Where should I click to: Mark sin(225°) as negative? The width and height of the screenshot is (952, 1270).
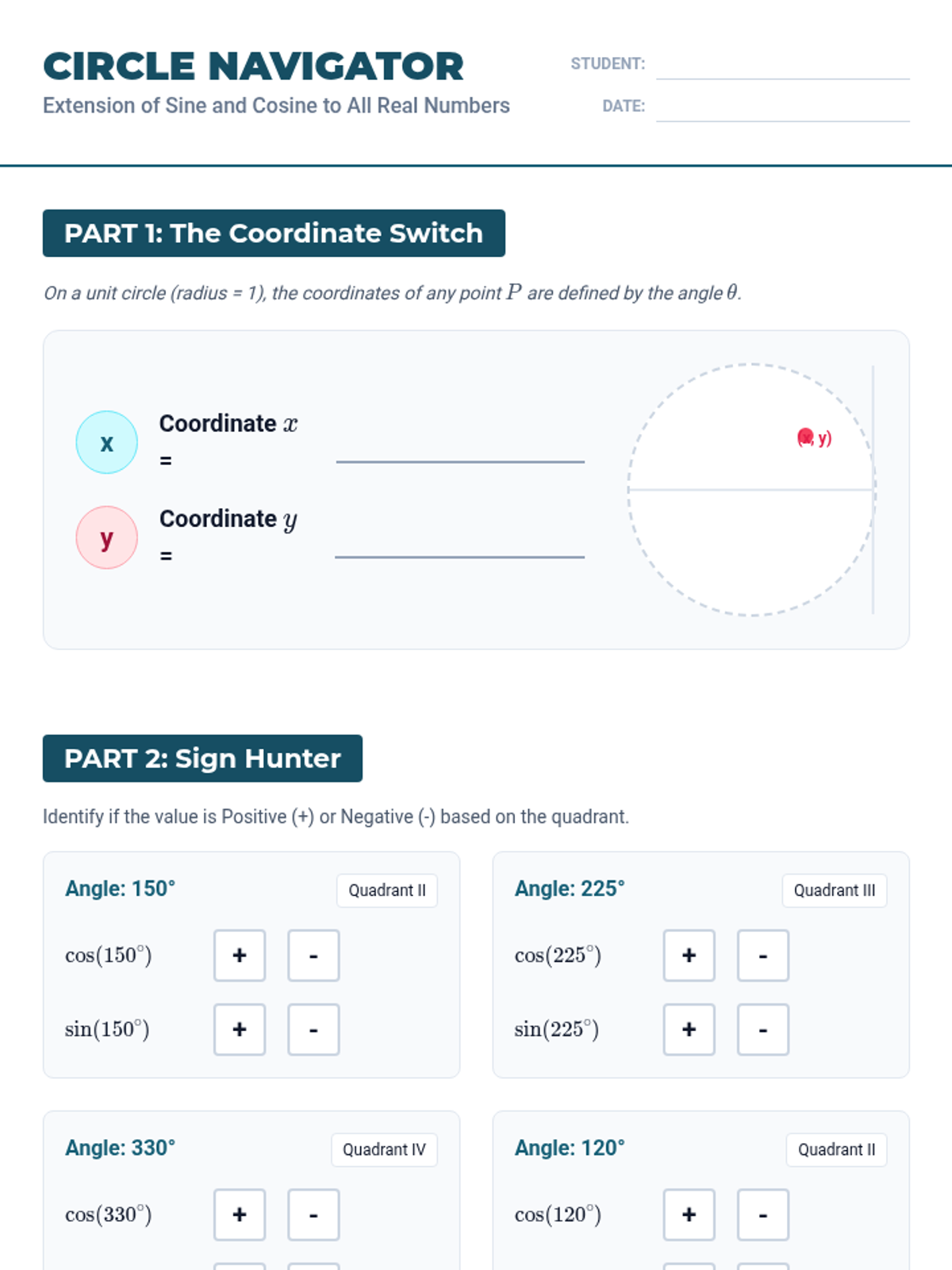(762, 1029)
